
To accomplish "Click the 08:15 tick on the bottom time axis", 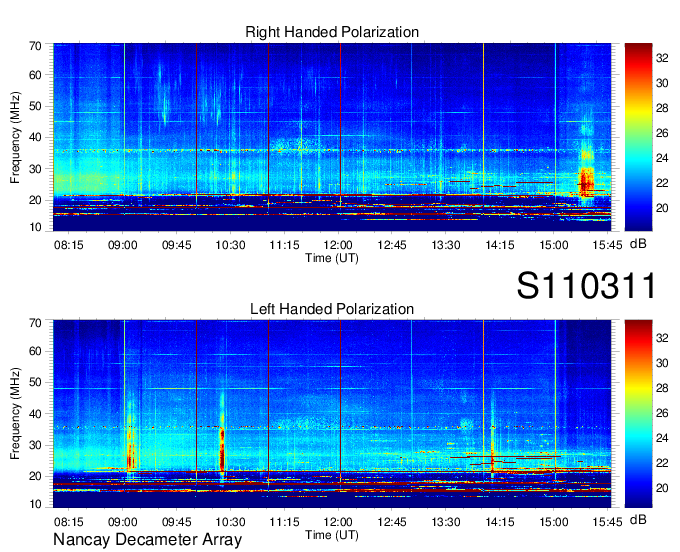I will [x=69, y=522].
